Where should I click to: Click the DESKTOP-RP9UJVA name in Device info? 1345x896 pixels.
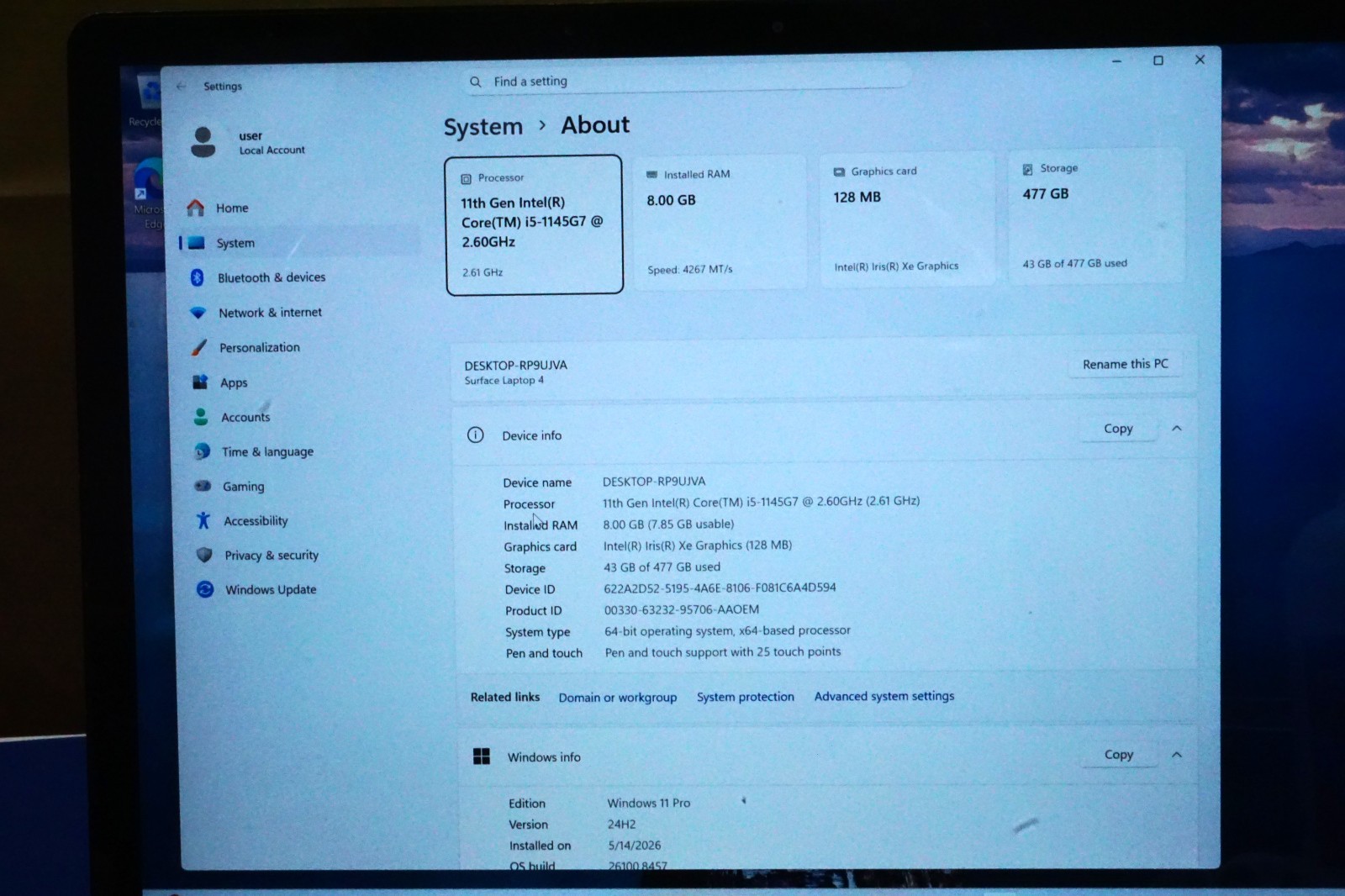pos(654,482)
